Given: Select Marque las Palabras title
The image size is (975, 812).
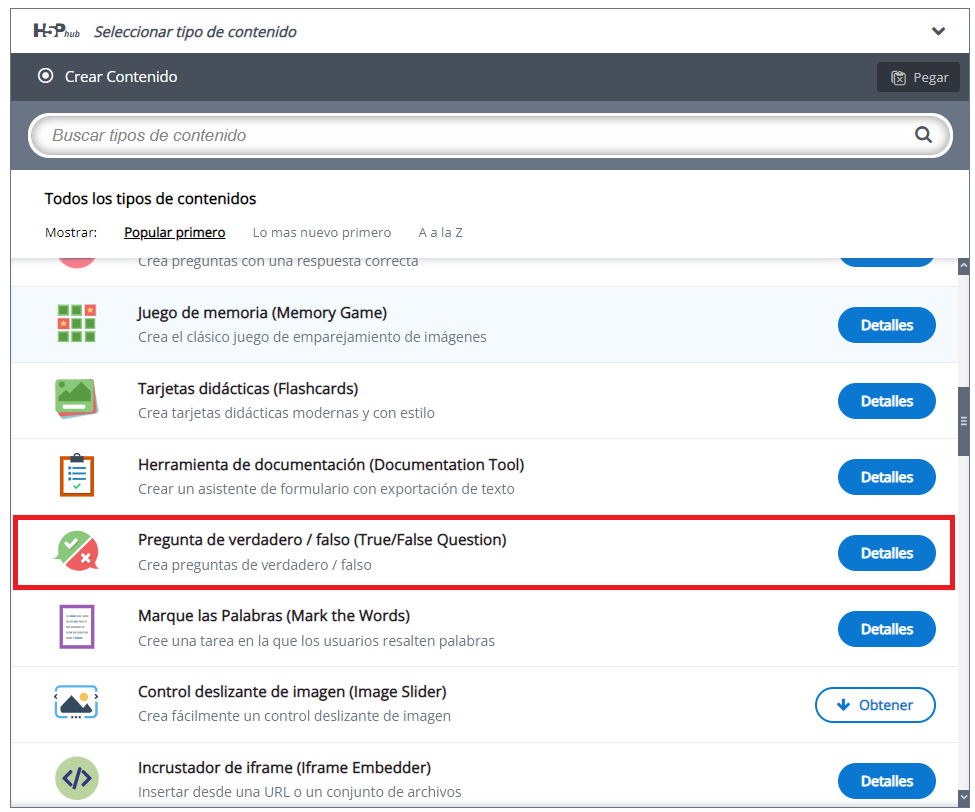Looking at the screenshot, I should 273,616.
